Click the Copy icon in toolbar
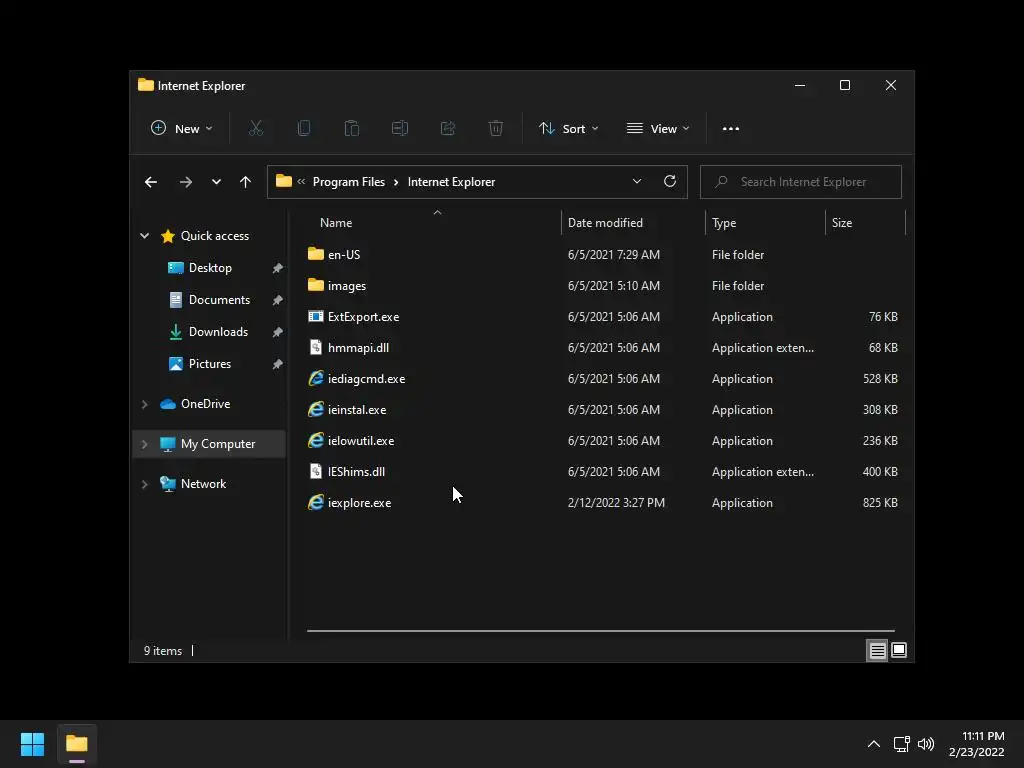 pos(304,129)
